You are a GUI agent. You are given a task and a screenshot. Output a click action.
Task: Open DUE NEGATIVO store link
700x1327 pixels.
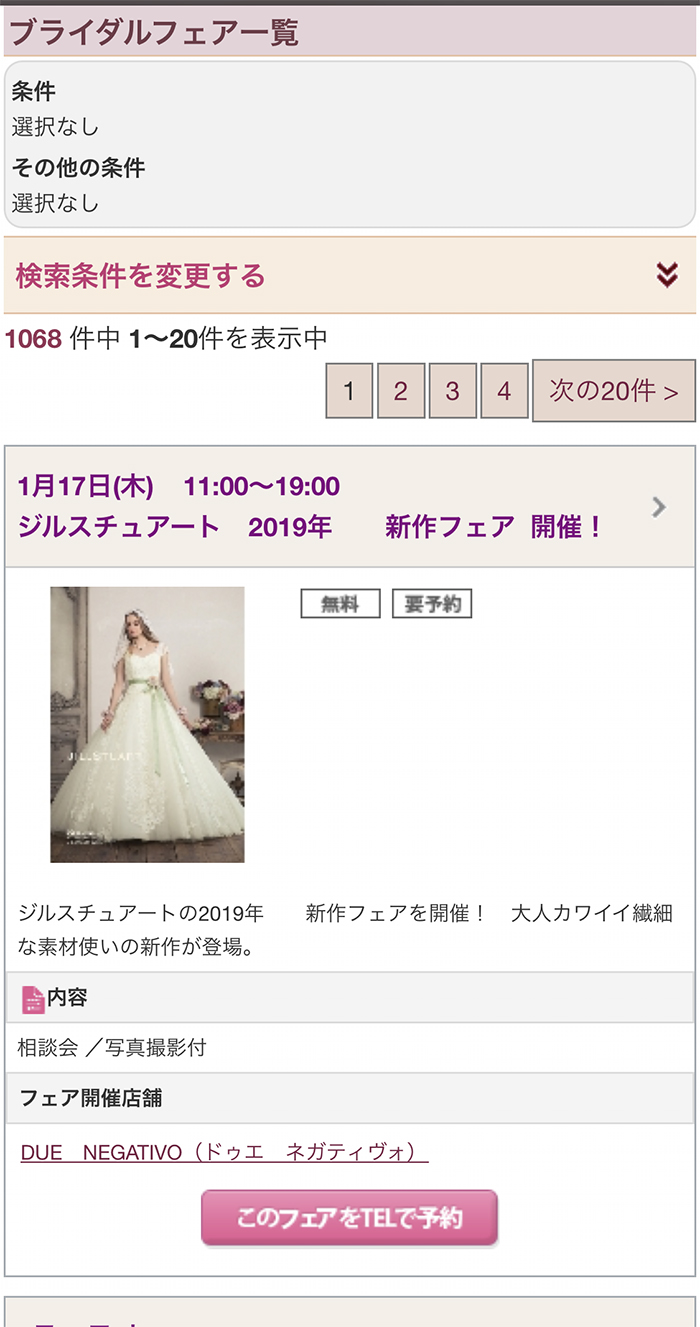(x=224, y=1153)
